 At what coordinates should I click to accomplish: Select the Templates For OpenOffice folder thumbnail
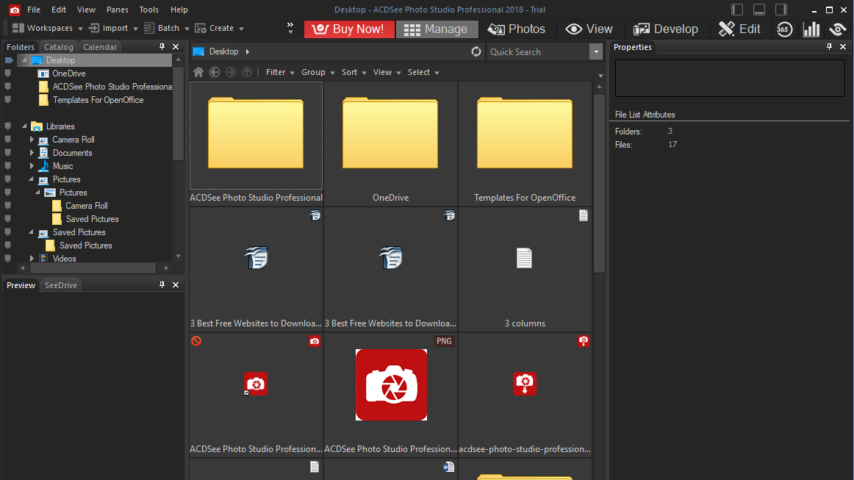[524, 144]
